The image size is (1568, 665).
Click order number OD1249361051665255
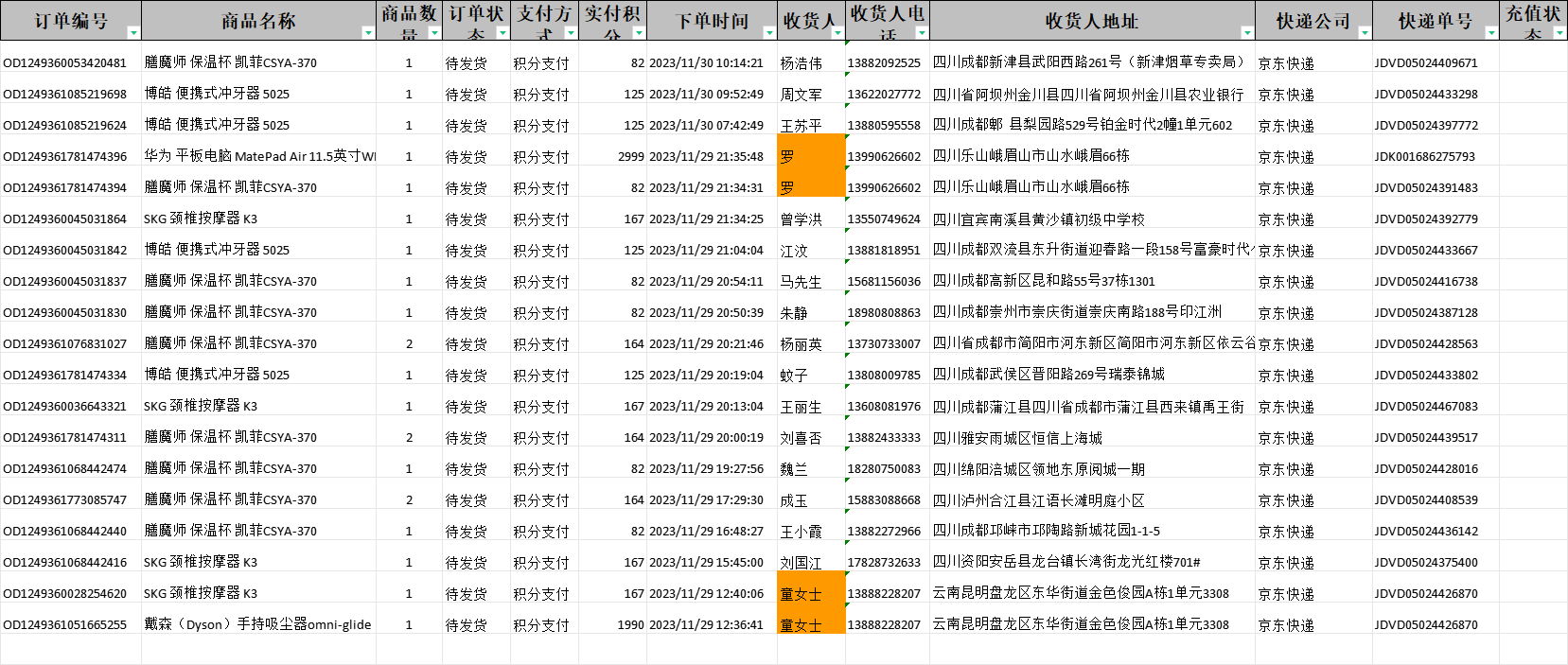tap(65, 625)
